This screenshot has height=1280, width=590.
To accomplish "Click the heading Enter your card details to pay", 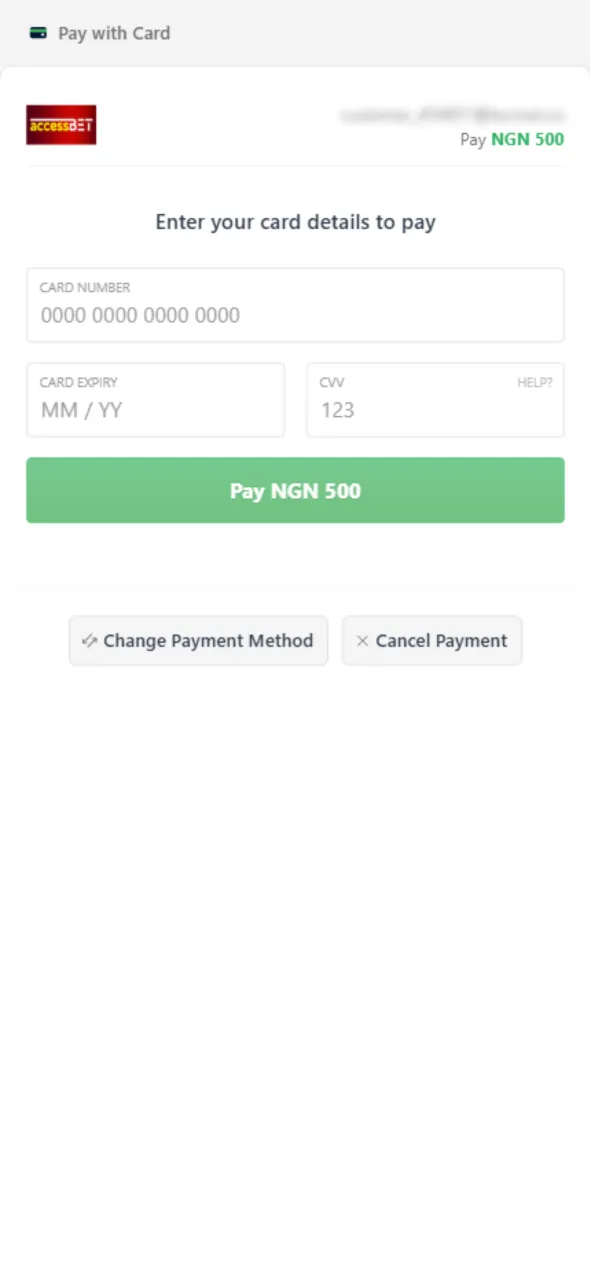I will [295, 222].
